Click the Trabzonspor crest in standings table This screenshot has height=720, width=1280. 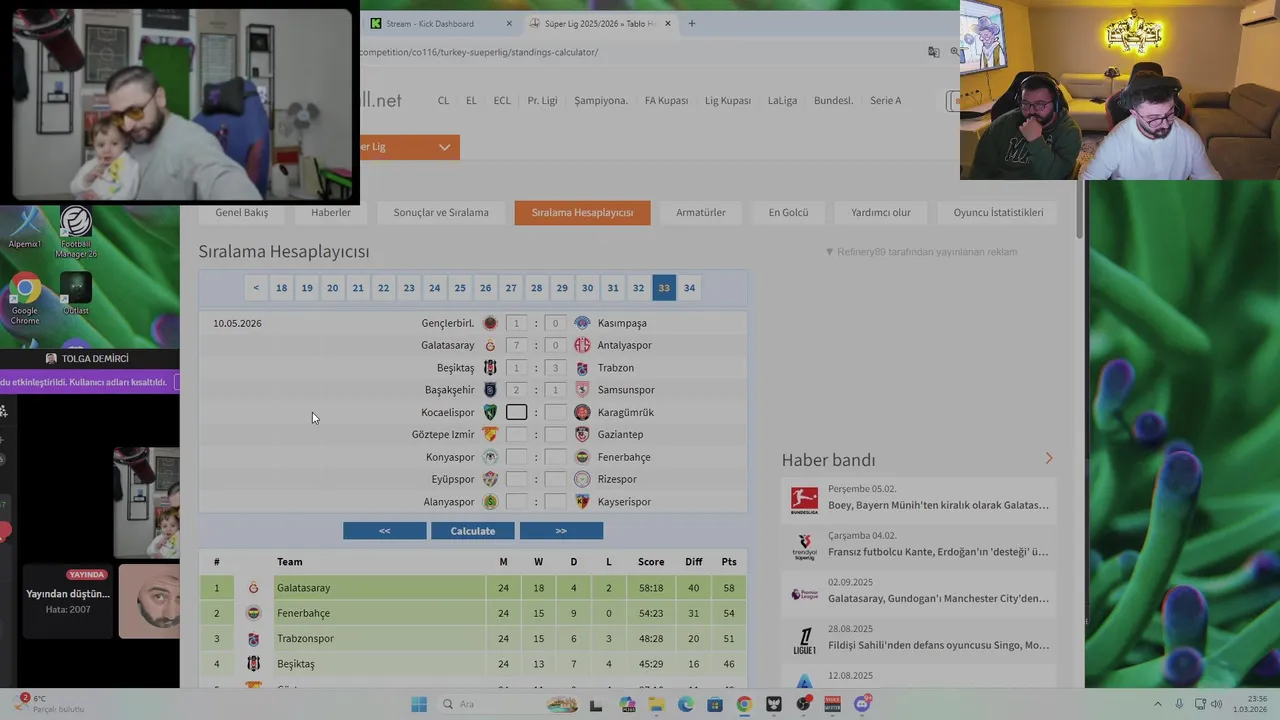[x=253, y=638]
